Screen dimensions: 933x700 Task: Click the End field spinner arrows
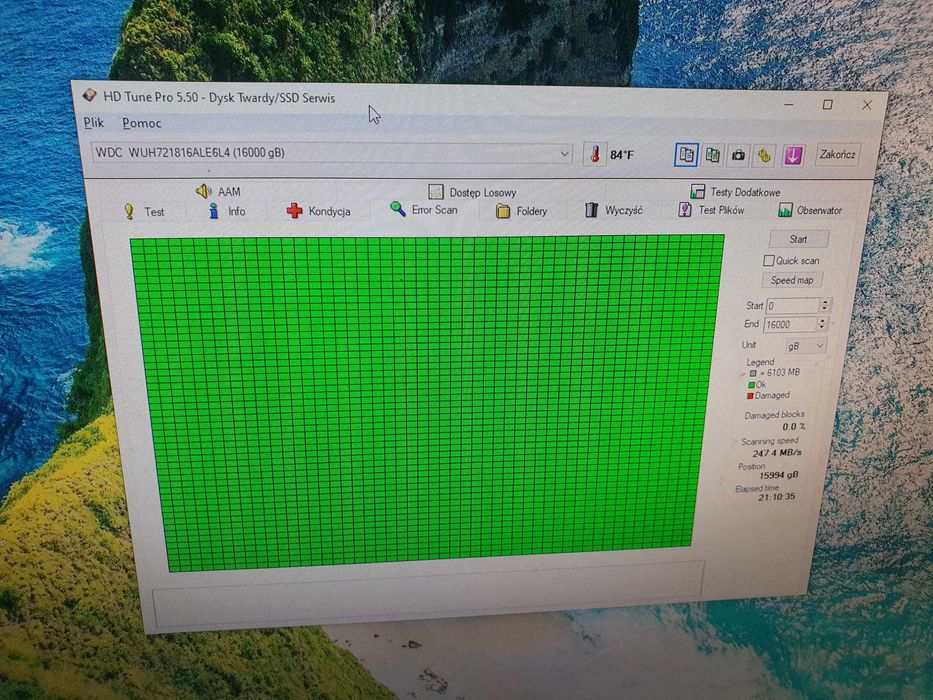[822, 324]
